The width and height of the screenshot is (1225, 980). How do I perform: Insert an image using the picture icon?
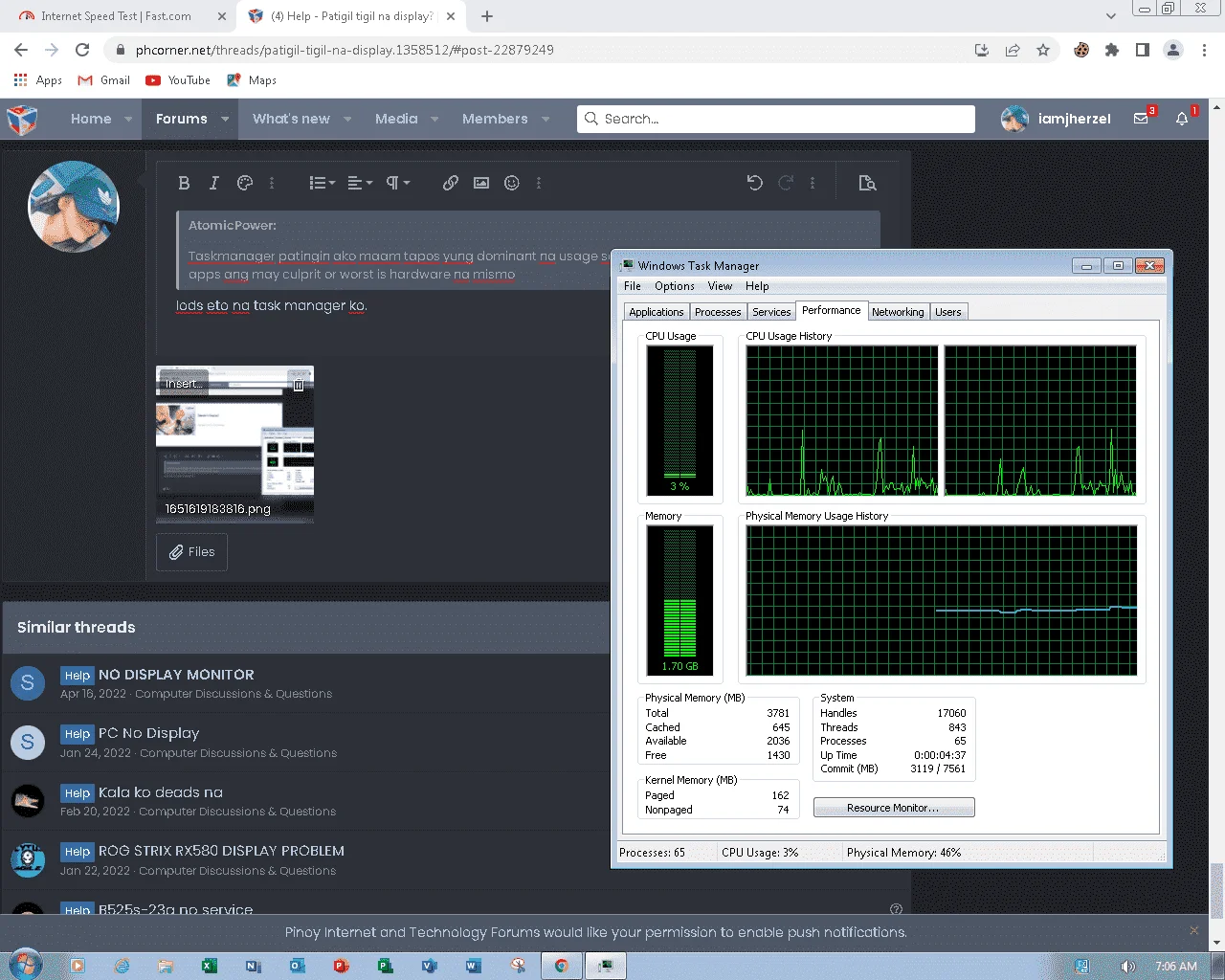[x=481, y=183]
